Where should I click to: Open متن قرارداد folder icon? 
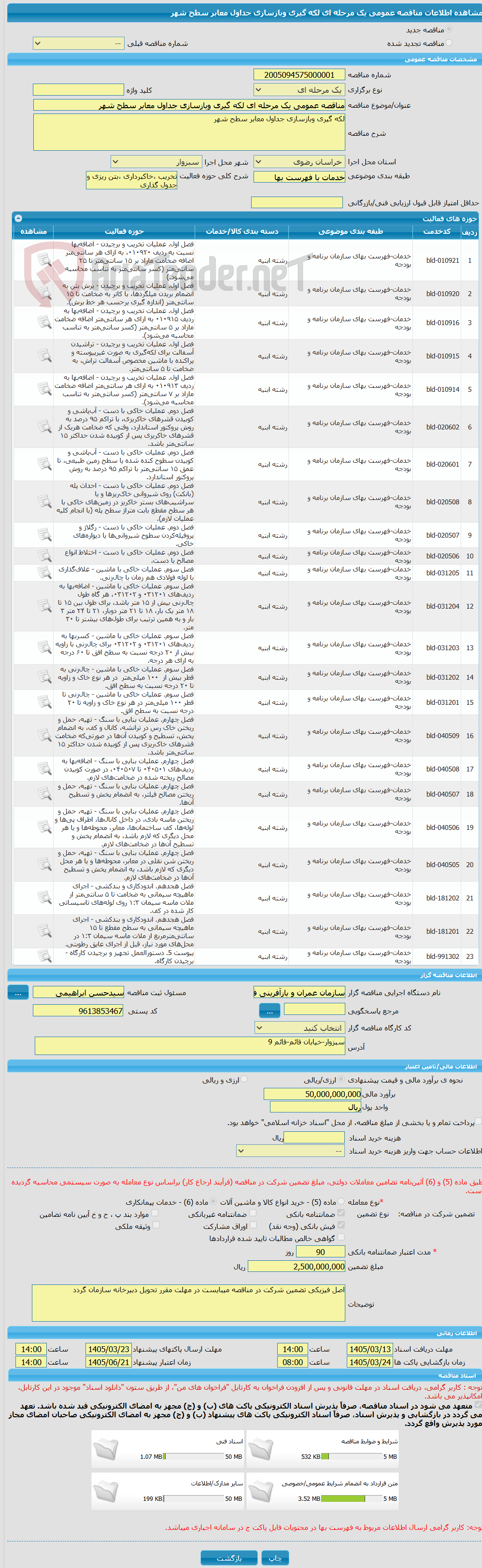pyautogui.click(x=262, y=1491)
